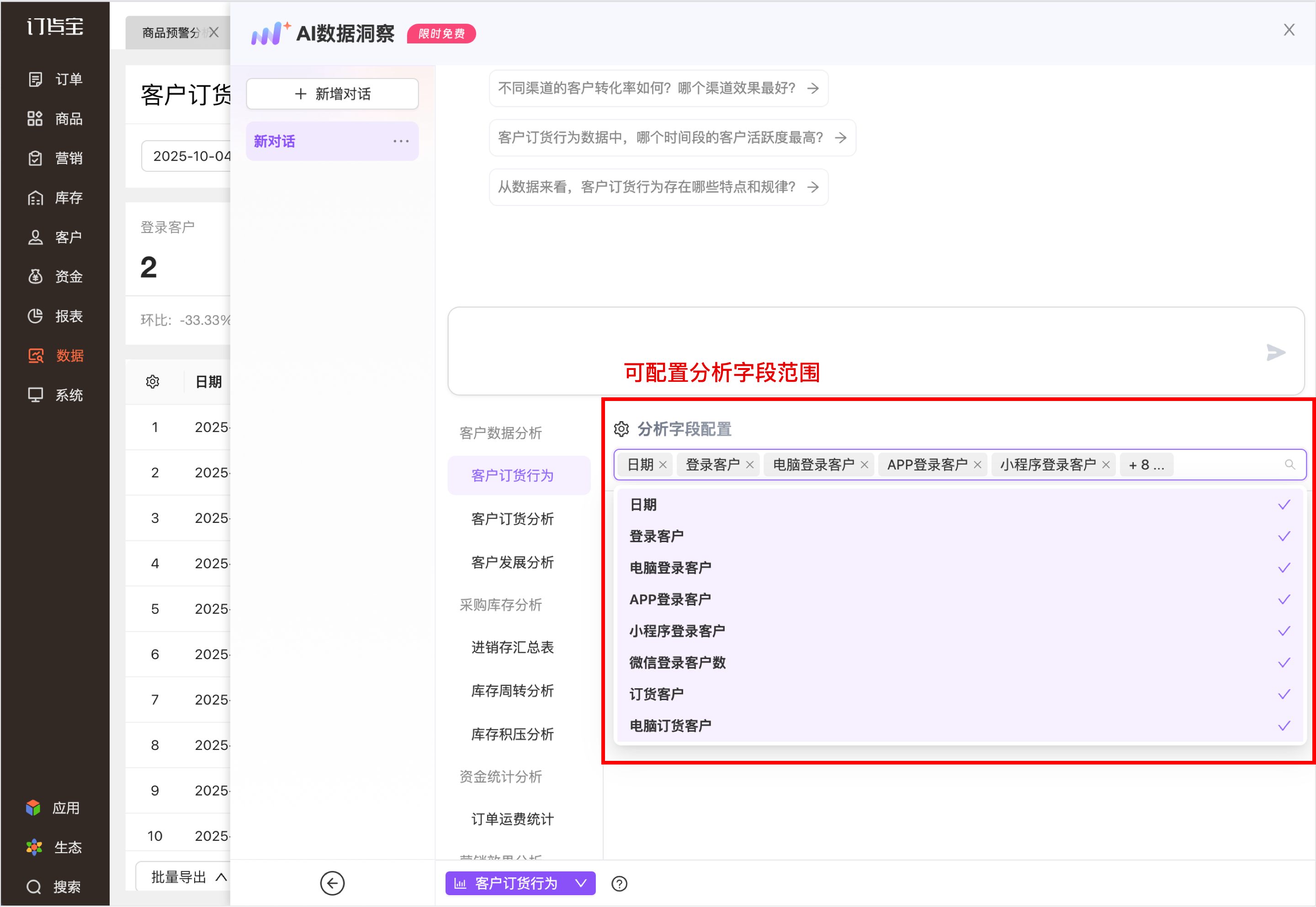Click the 新增对话 button
This screenshot has width=1316, height=907.
click(332, 94)
